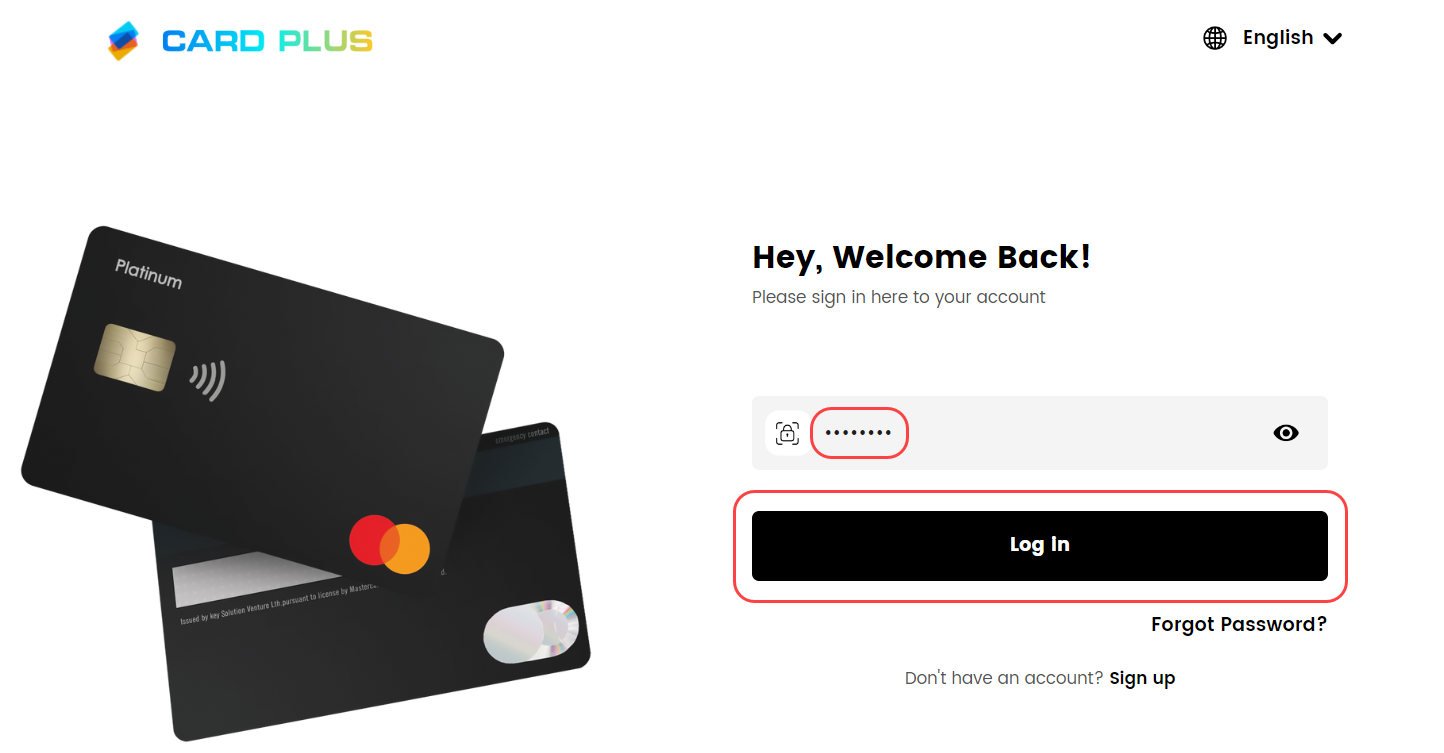The image size is (1444, 753).
Task: Go to Sign up page
Action: pos(1142,678)
